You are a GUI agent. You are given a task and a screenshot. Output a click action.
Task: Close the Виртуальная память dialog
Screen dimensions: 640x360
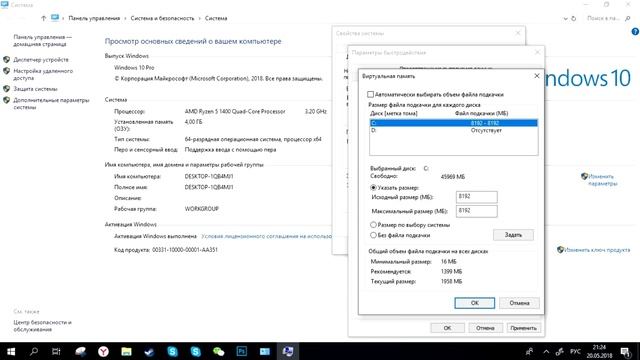(537, 76)
